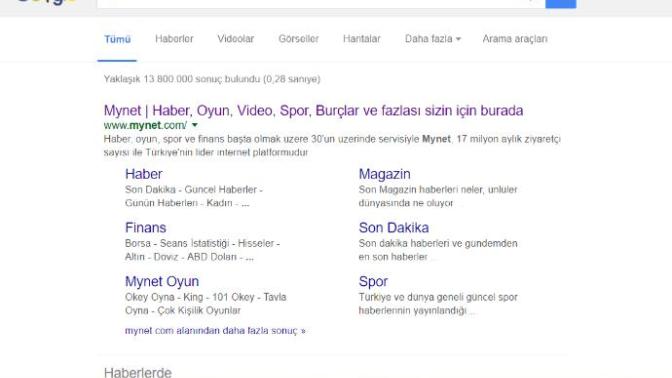Click the www.mynet.com URL
The width and height of the screenshot is (672, 378).
tap(145, 125)
